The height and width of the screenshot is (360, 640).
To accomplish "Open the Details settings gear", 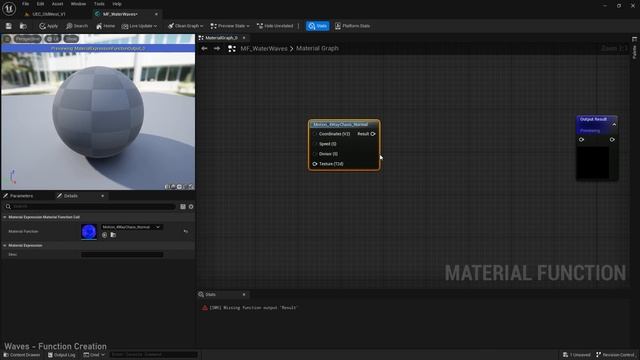I will [x=191, y=207].
